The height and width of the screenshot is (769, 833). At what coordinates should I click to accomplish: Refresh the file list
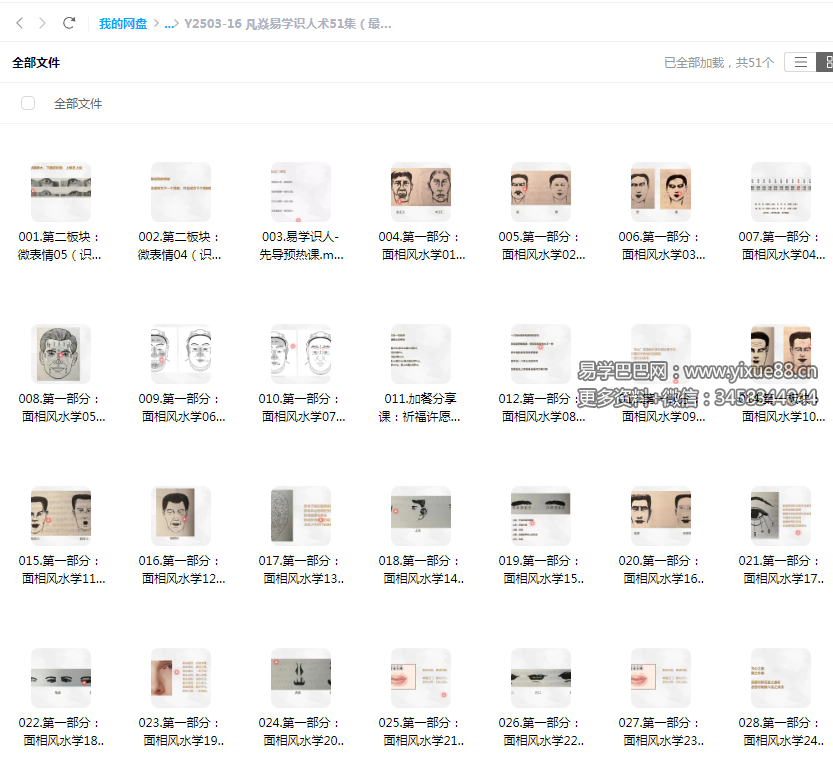69,23
